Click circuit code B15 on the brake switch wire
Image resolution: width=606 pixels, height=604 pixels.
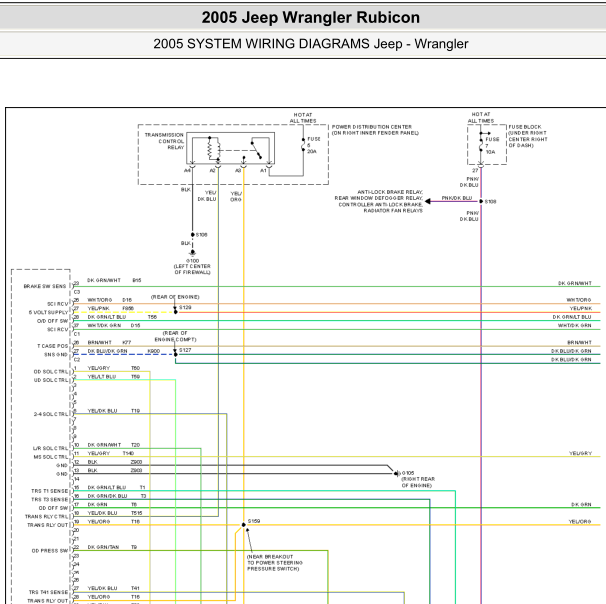click(x=137, y=280)
